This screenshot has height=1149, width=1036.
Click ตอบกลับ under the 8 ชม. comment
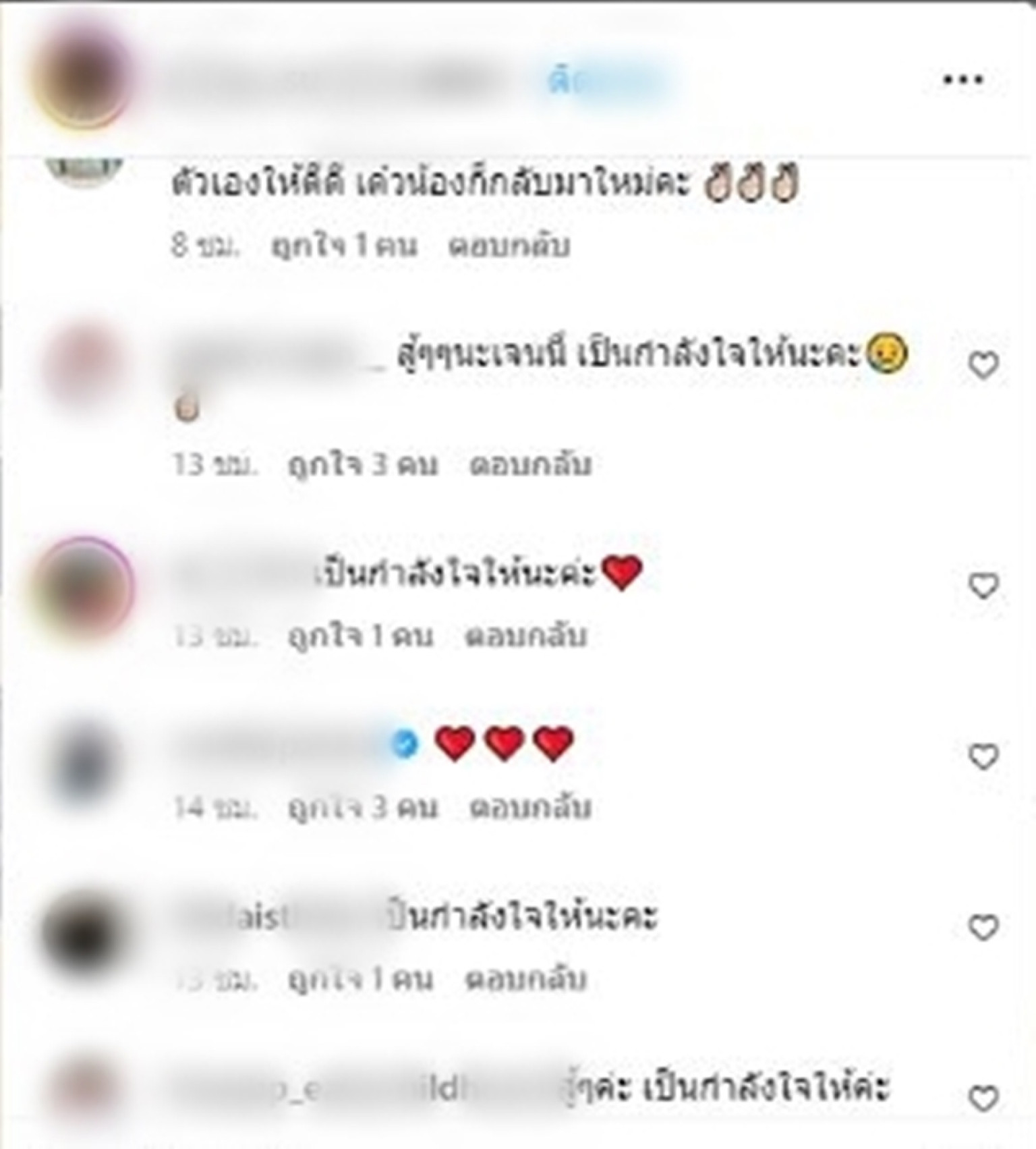(509, 246)
